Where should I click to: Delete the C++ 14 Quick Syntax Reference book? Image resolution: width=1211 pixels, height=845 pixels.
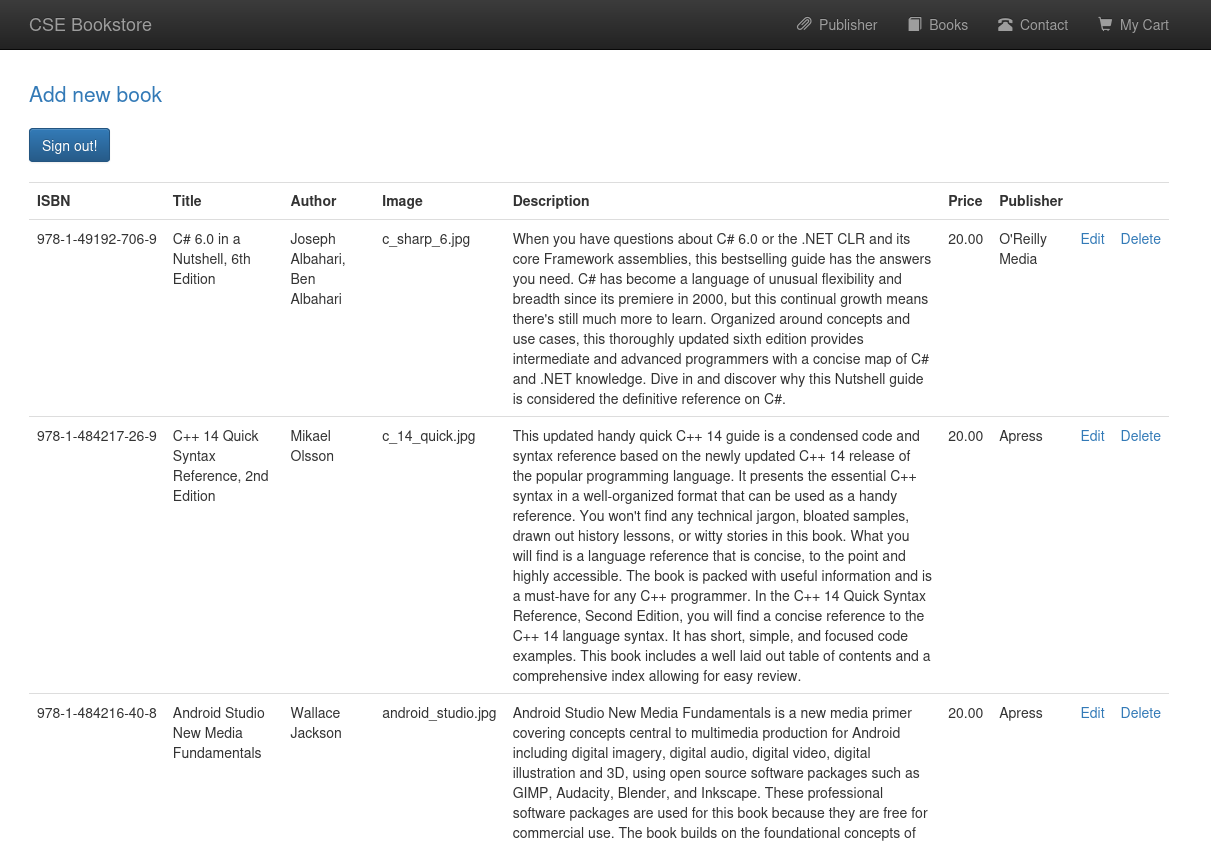(1140, 436)
